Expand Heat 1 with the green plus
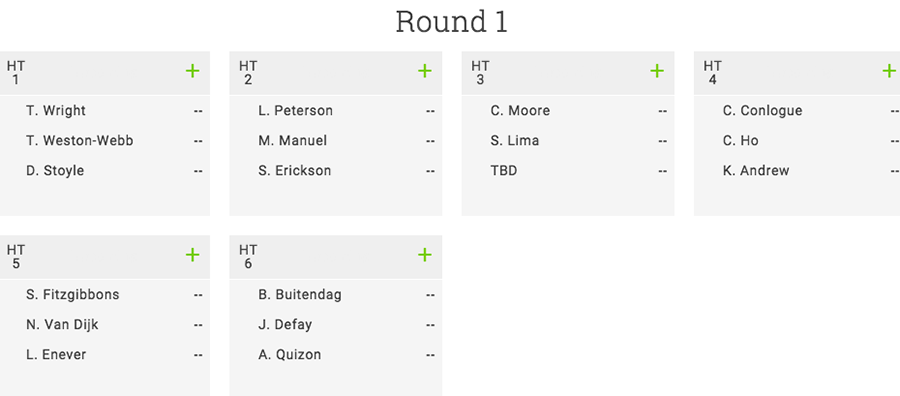This screenshot has width=900, height=396. 192,71
